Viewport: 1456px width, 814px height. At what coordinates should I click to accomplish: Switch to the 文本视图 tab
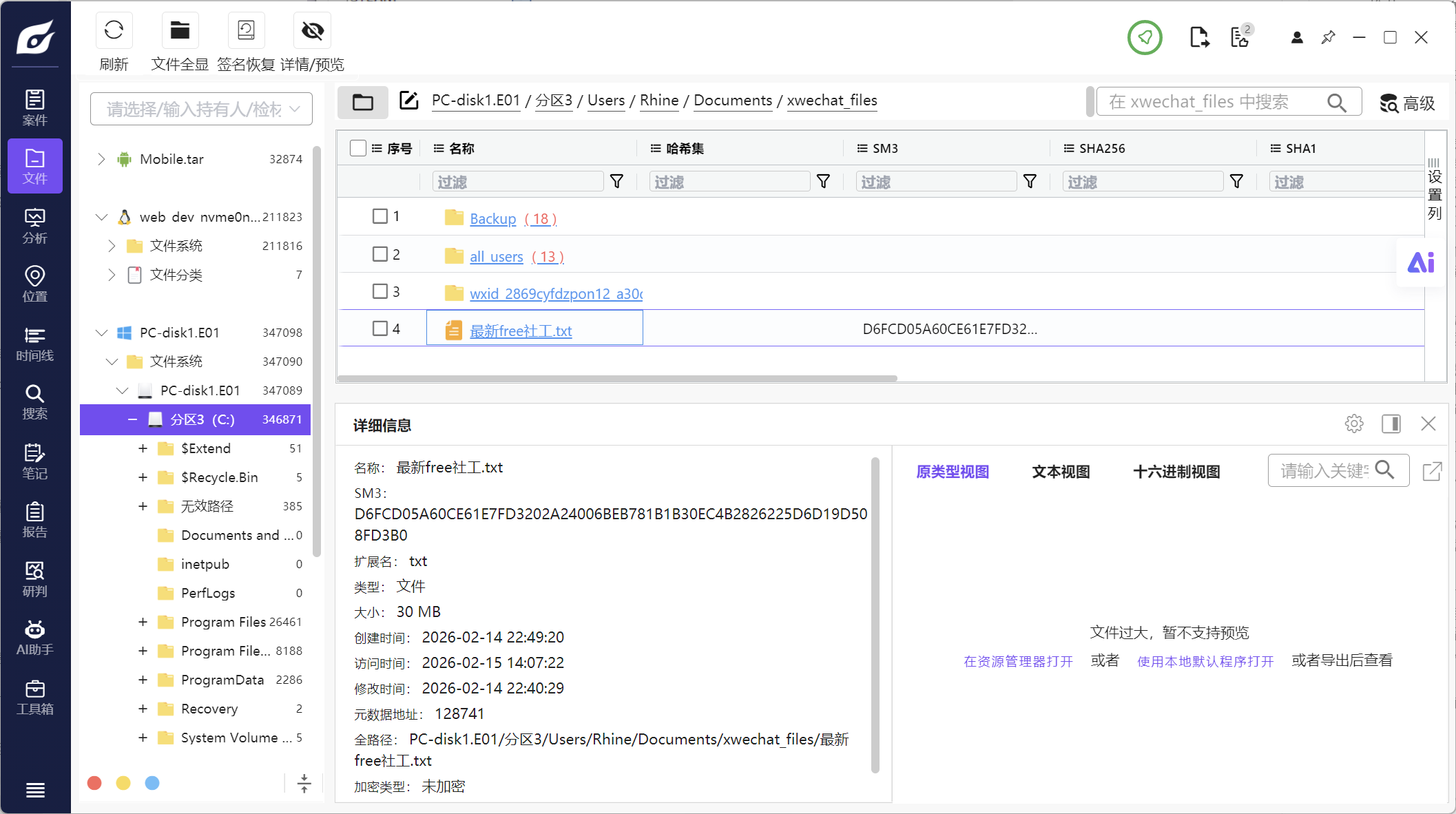point(1061,472)
